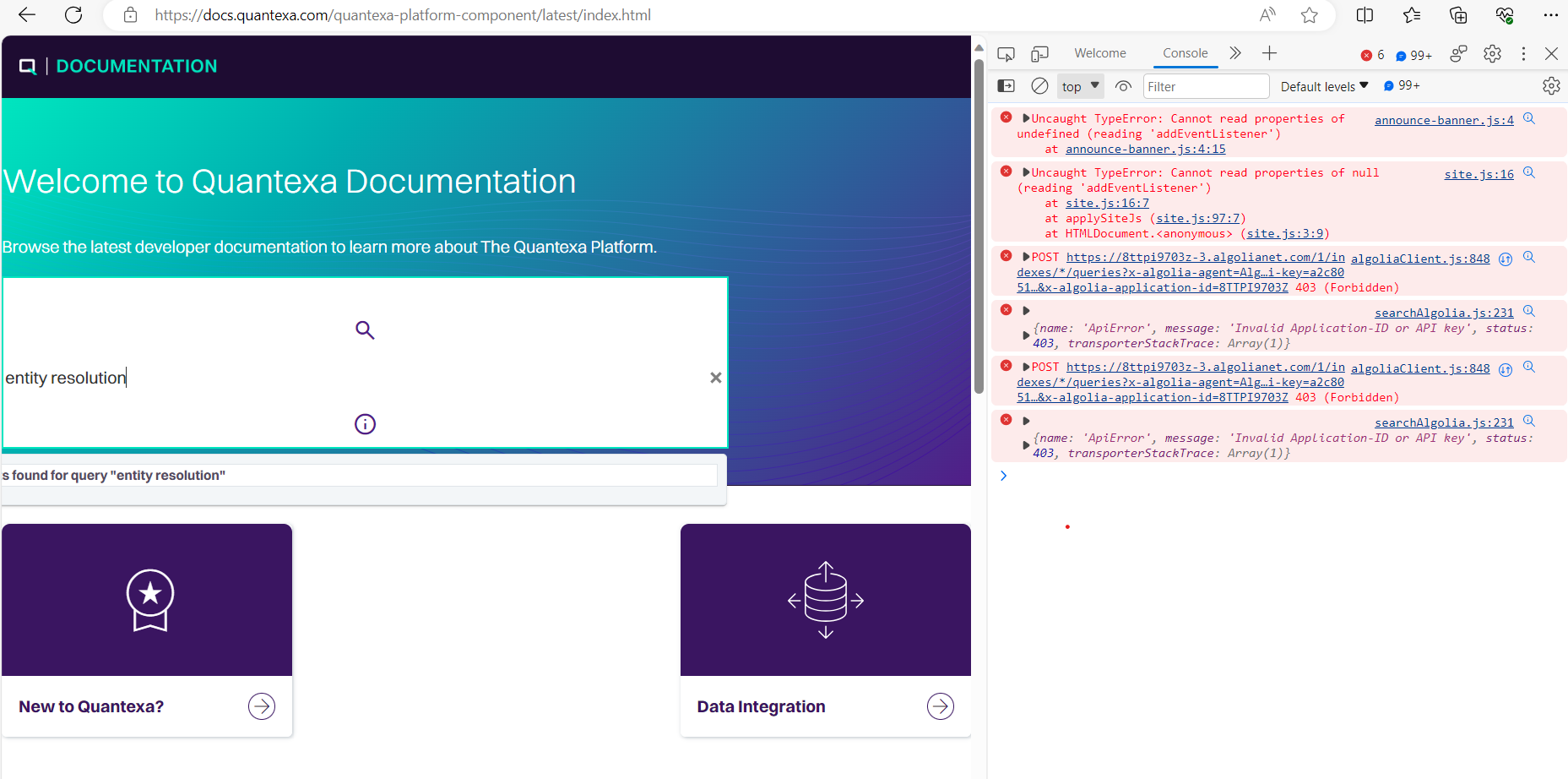This screenshot has height=779, width=1568.
Task: Clear the console
Action: click(x=1040, y=86)
